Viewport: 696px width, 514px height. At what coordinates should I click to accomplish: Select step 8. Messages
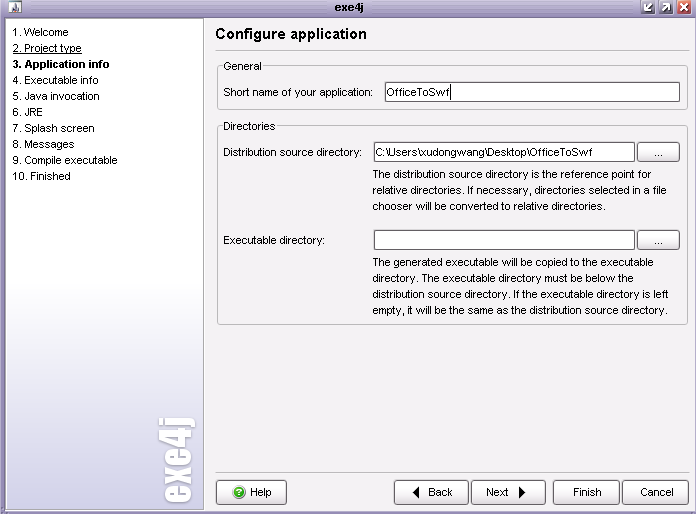(x=43, y=144)
